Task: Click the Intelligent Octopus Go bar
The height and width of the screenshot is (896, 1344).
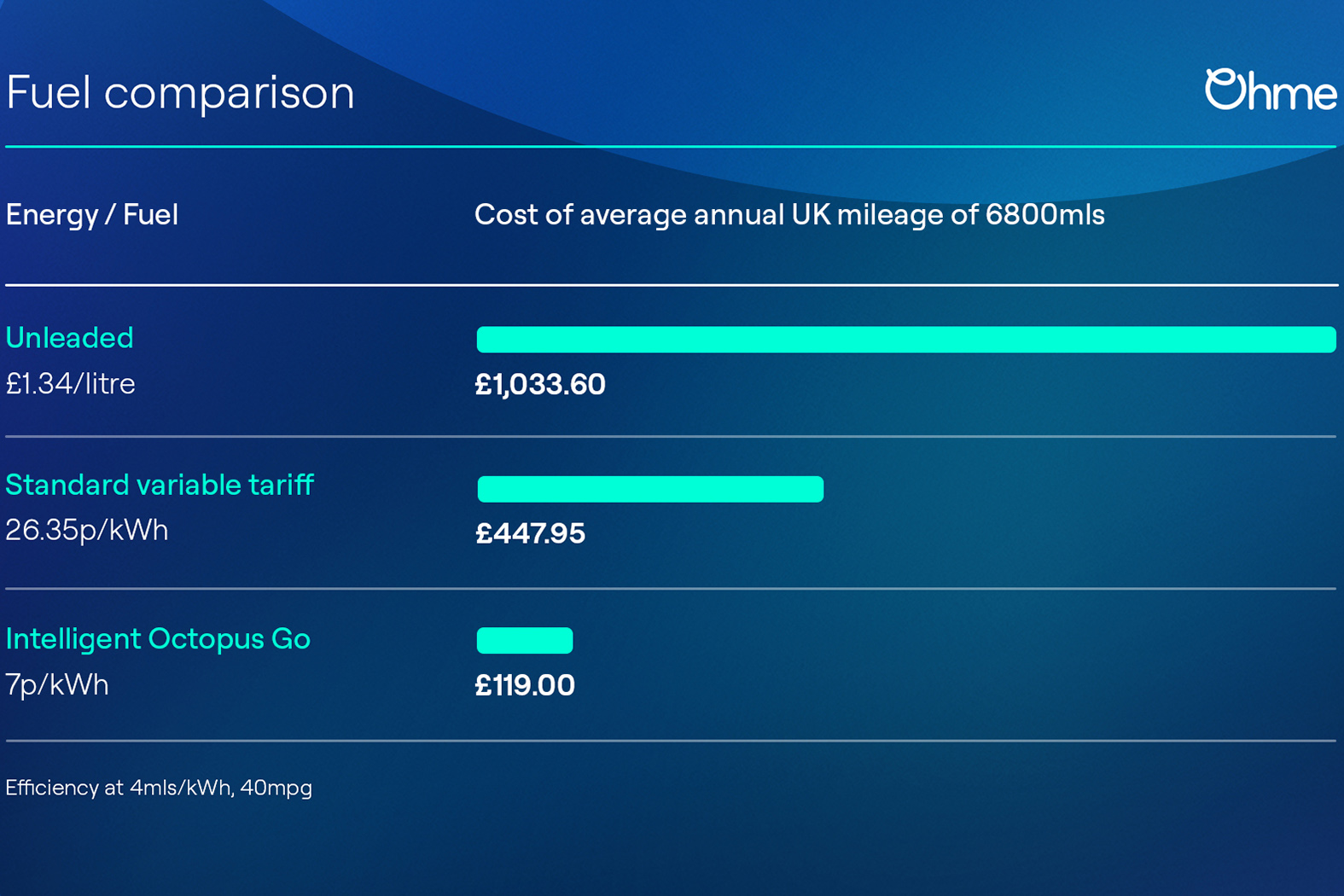Action: click(x=525, y=640)
